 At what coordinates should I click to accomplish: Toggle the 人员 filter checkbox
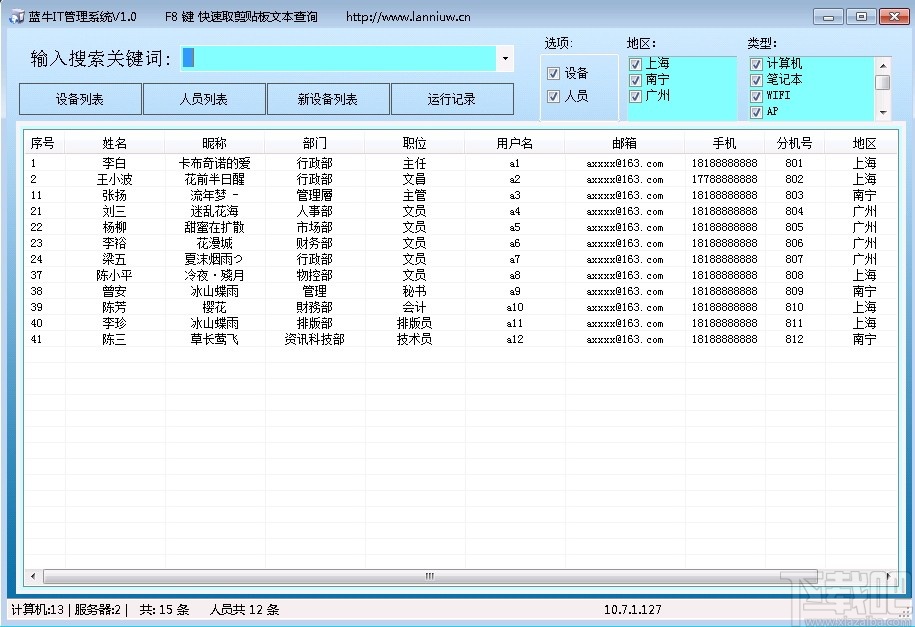click(553, 95)
